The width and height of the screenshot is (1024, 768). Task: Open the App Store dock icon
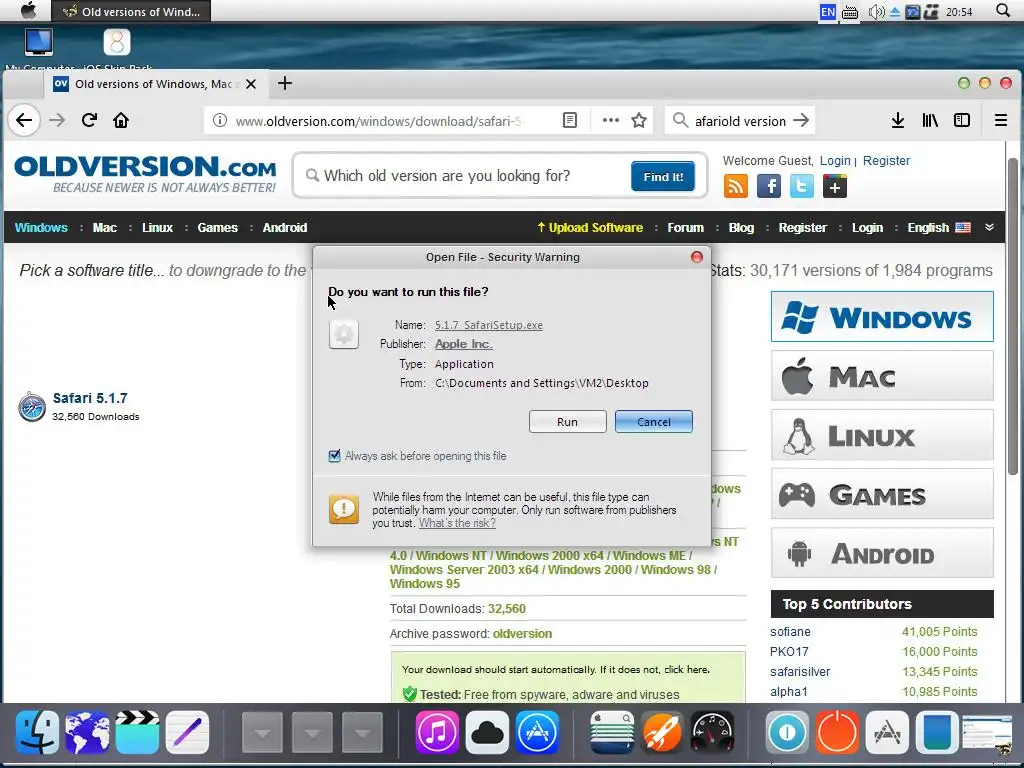click(537, 732)
